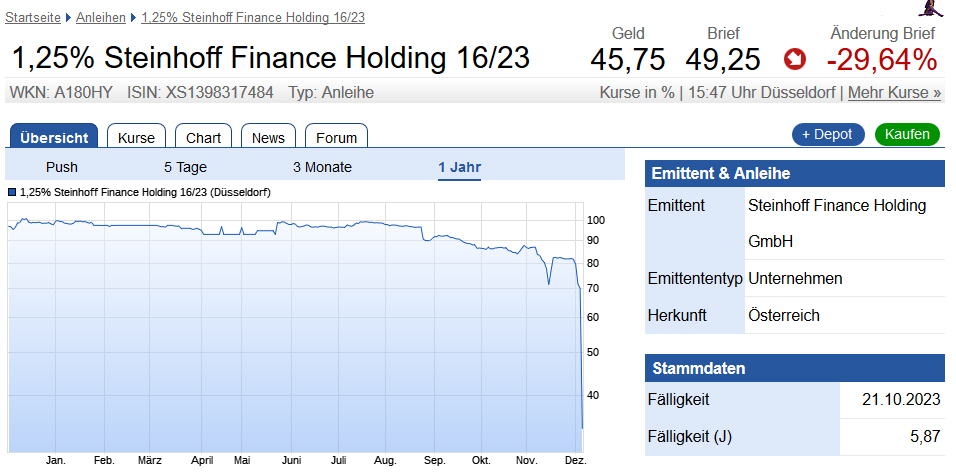The image size is (956, 472).
Task: Click the green Kaufen button
Action: click(907, 134)
